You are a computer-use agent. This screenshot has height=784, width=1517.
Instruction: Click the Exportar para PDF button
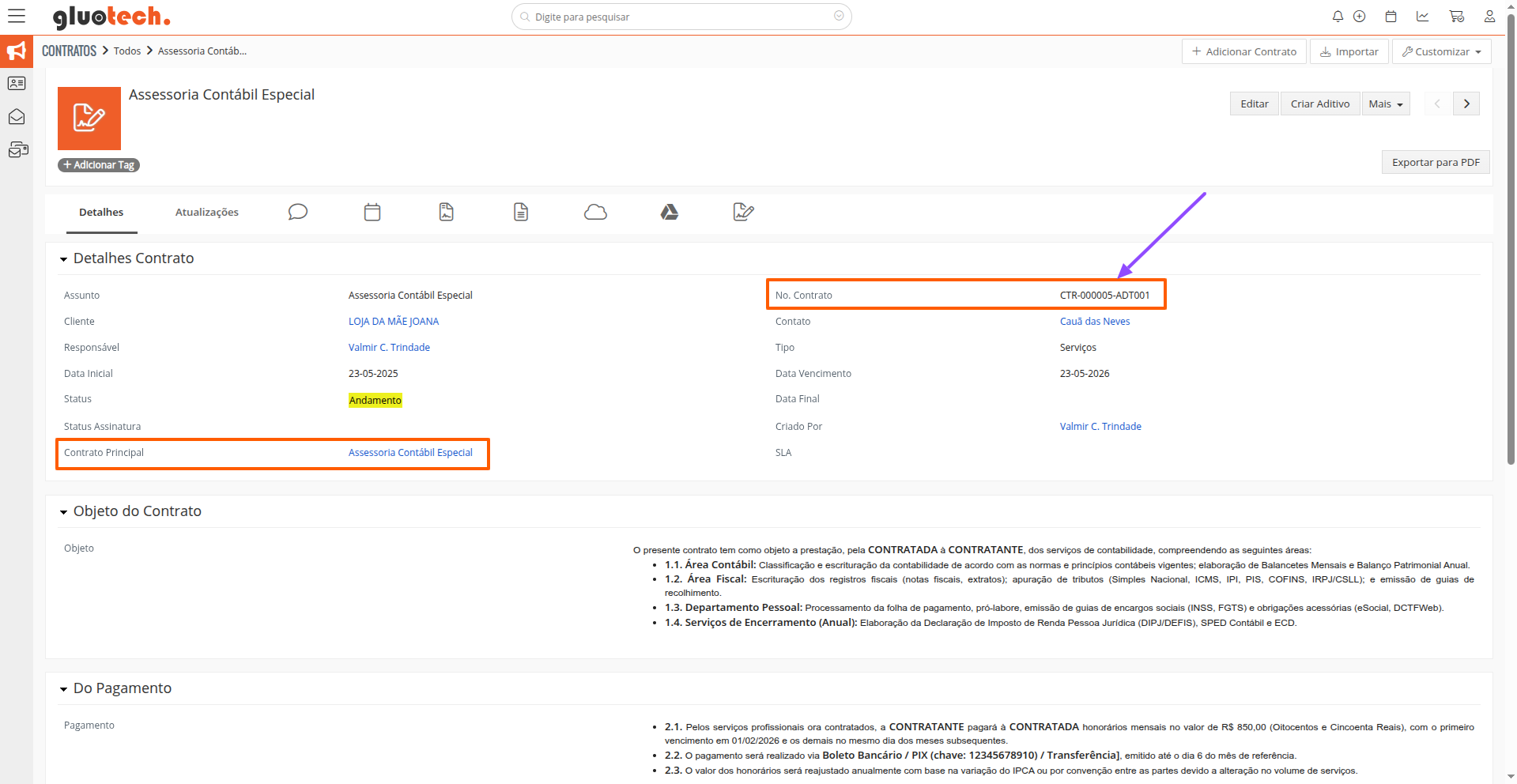click(x=1435, y=162)
